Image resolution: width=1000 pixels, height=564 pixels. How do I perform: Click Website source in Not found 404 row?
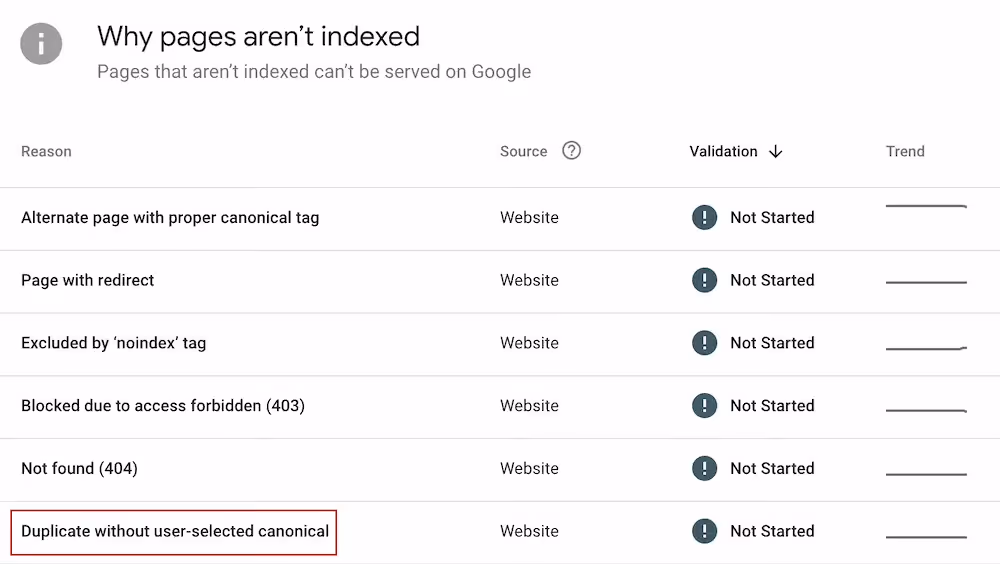point(529,468)
